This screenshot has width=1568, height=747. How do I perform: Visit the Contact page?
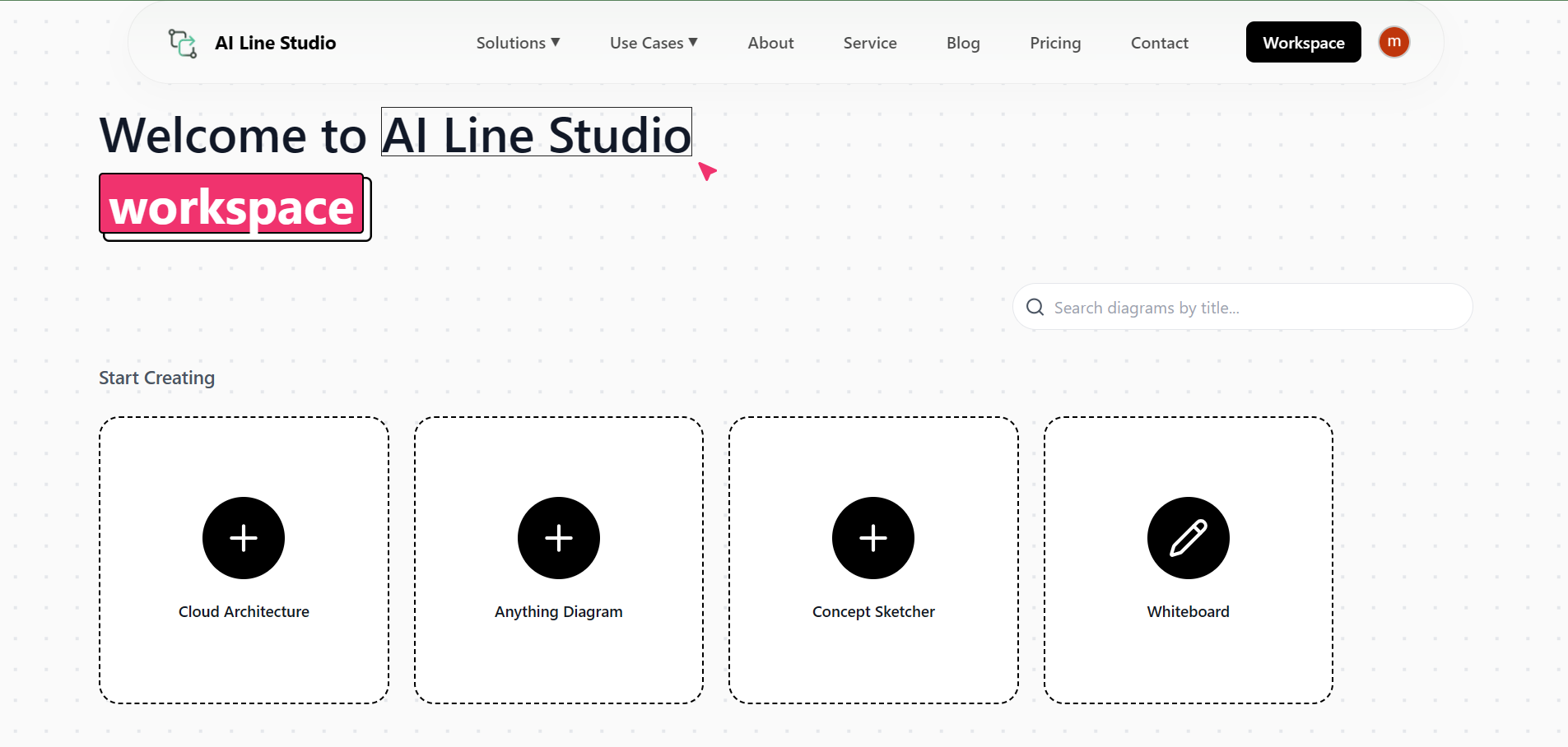click(x=1159, y=42)
